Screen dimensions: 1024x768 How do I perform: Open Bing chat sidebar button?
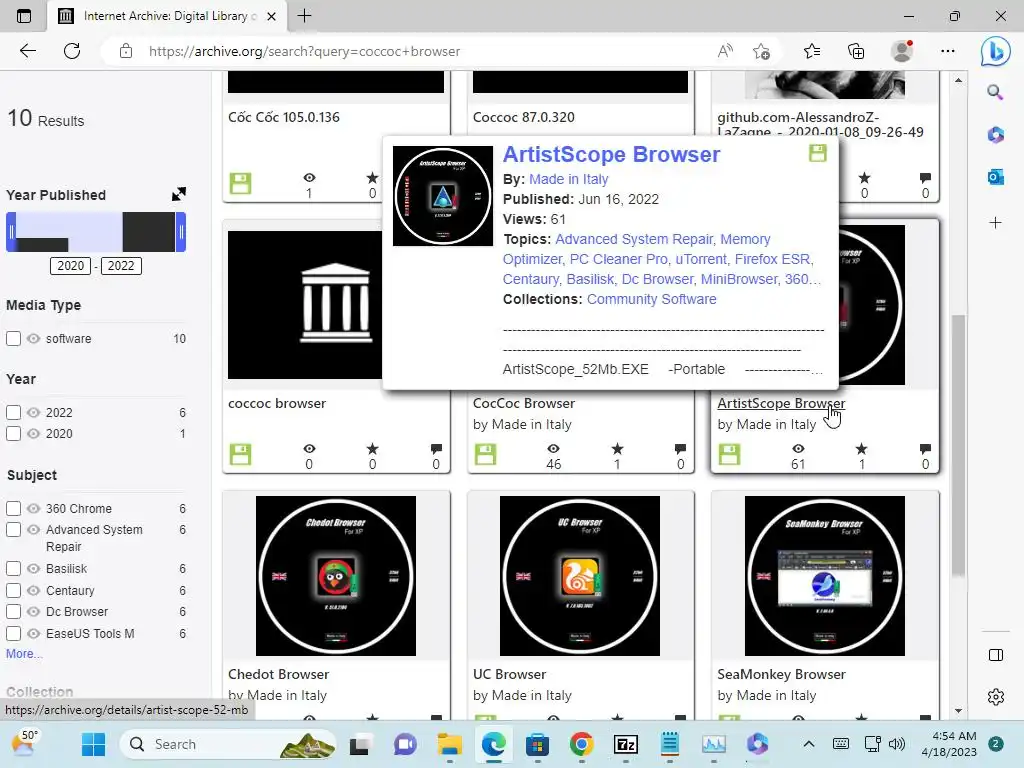(x=995, y=52)
